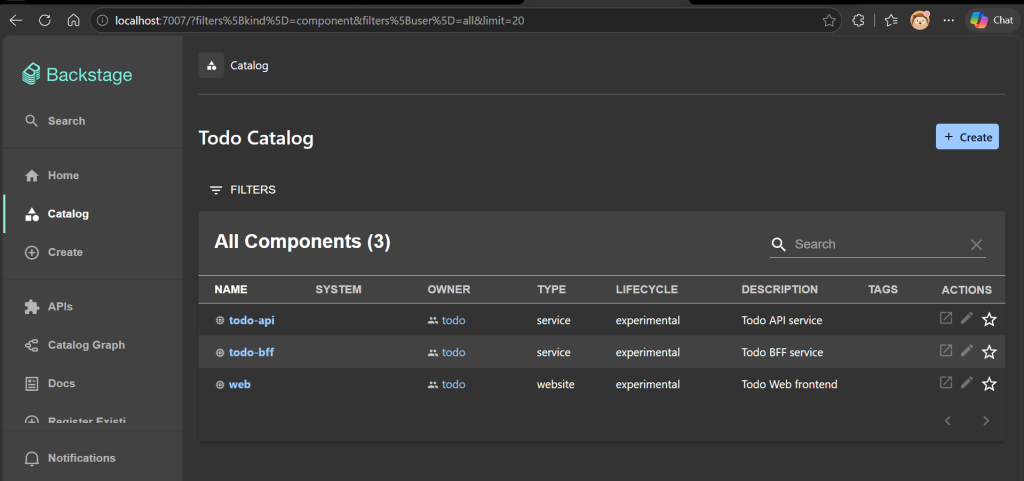The height and width of the screenshot is (481, 1024).
Task: Click the Backstage logo
Action: click(77, 74)
